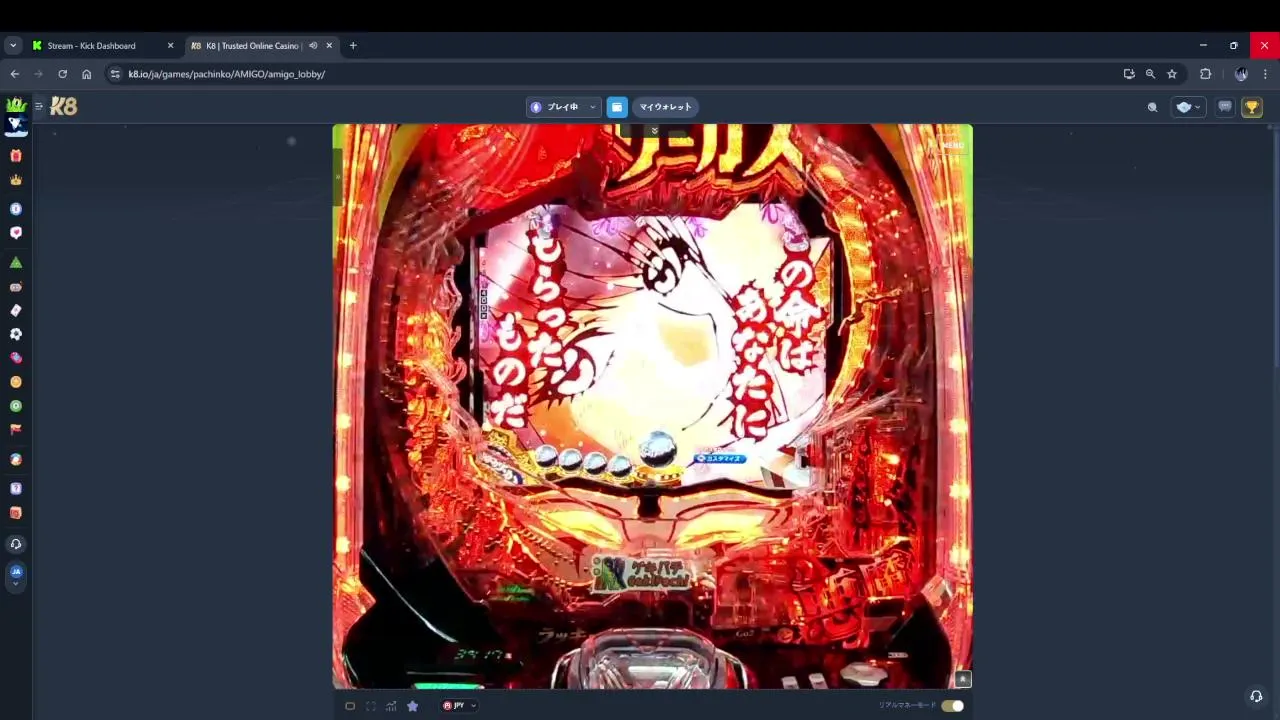Close the Kick Dashboard tab
Screen dimensions: 1280x720
170,46
